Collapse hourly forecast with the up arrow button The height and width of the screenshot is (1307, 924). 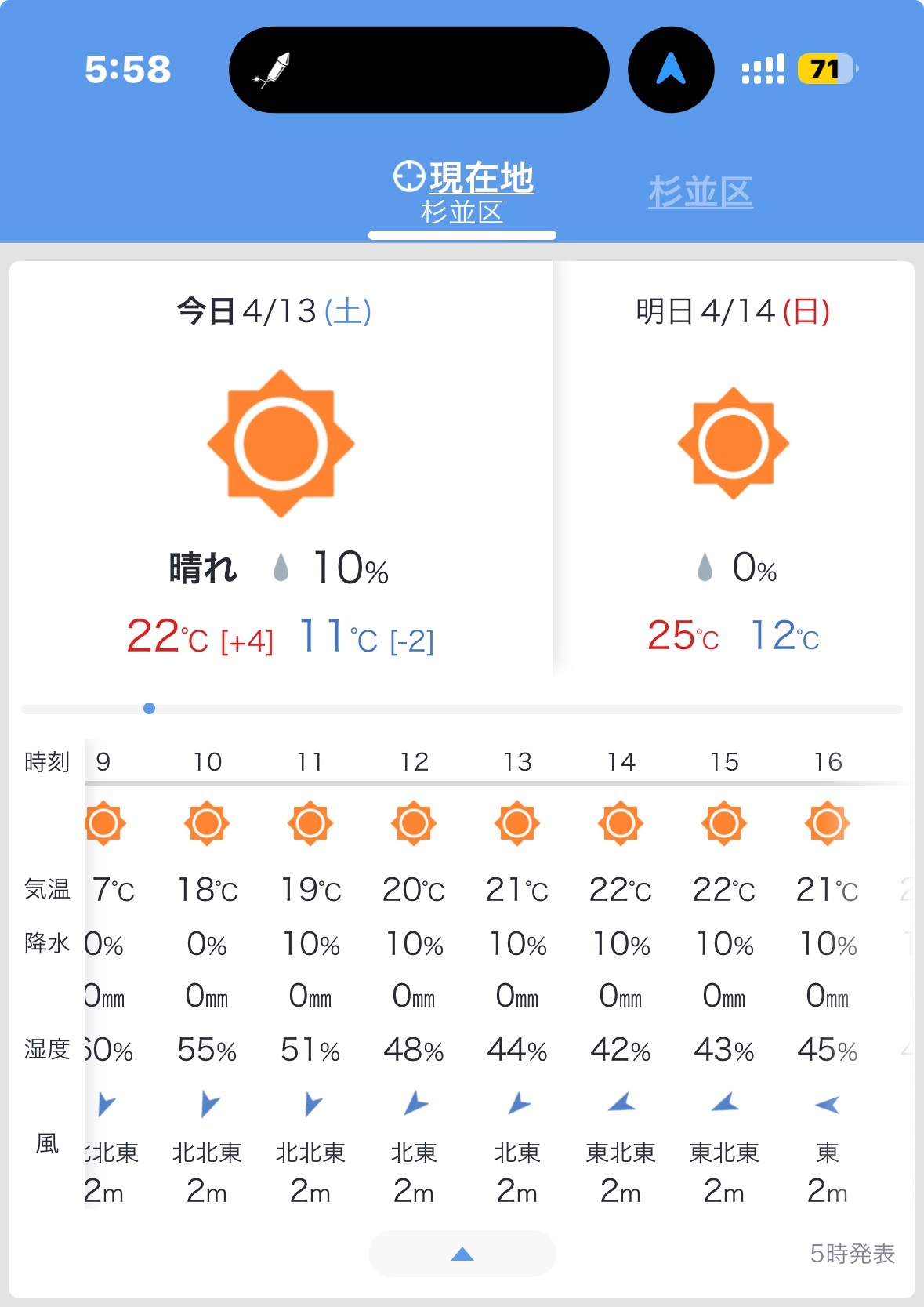click(462, 1254)
